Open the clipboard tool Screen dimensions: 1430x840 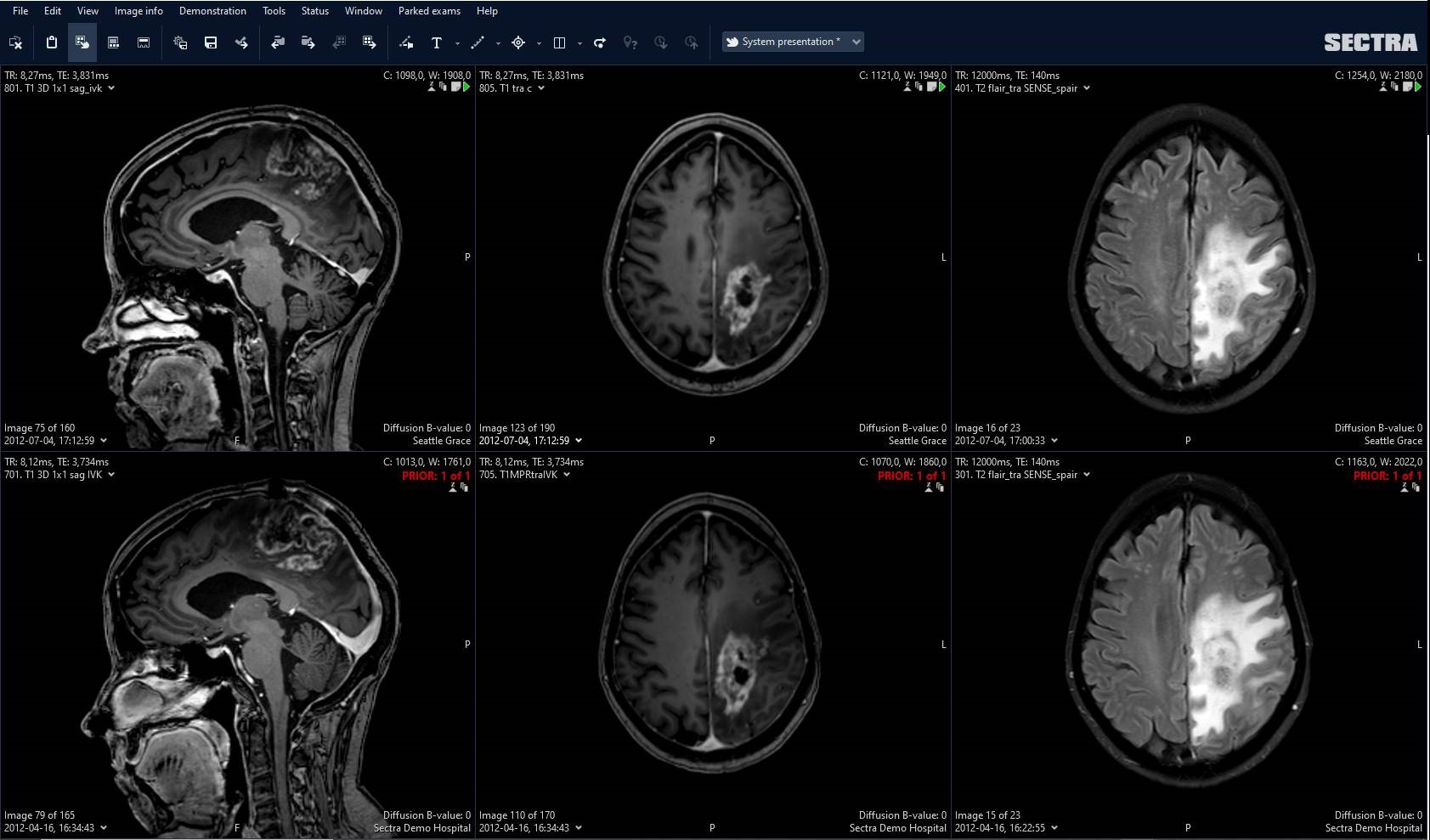click(51, 42)
